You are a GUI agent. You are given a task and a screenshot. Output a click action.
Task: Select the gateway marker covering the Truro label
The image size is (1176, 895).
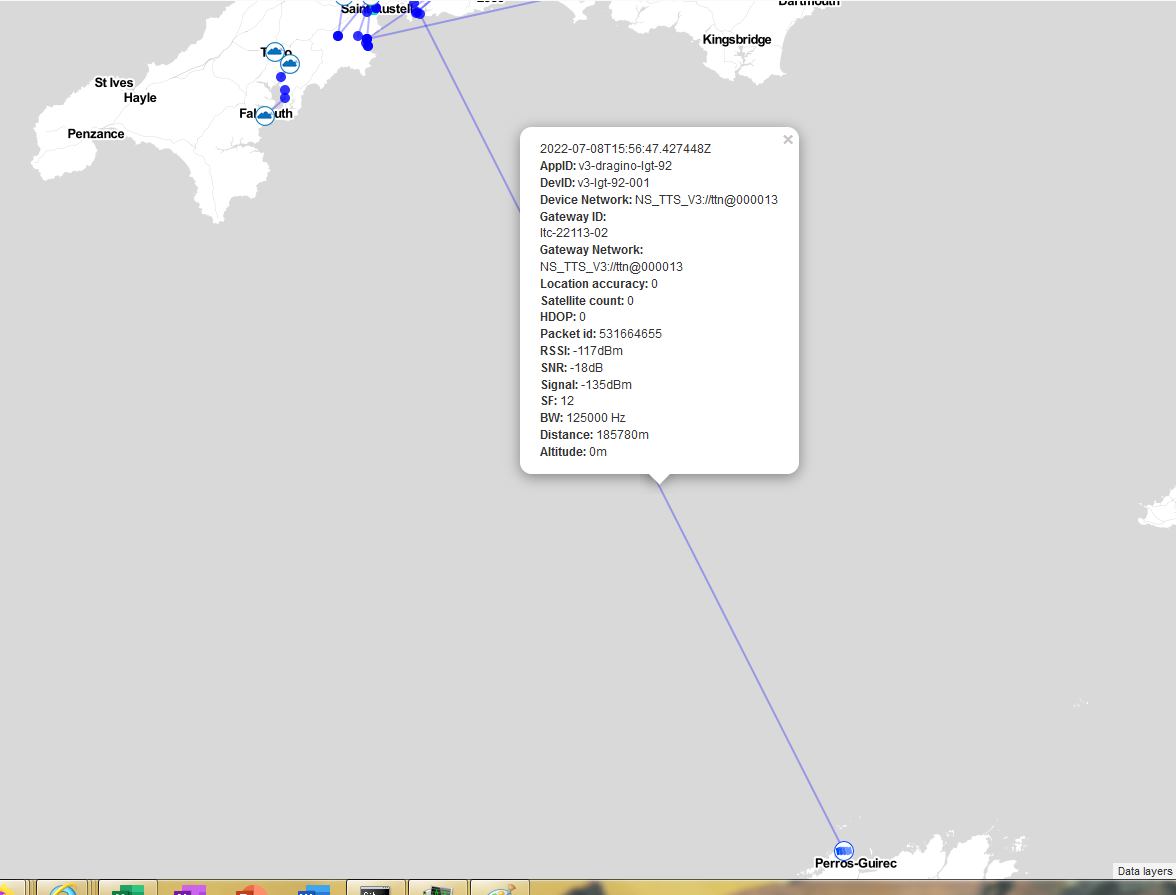pyautogui.click(x=275, y=52)
